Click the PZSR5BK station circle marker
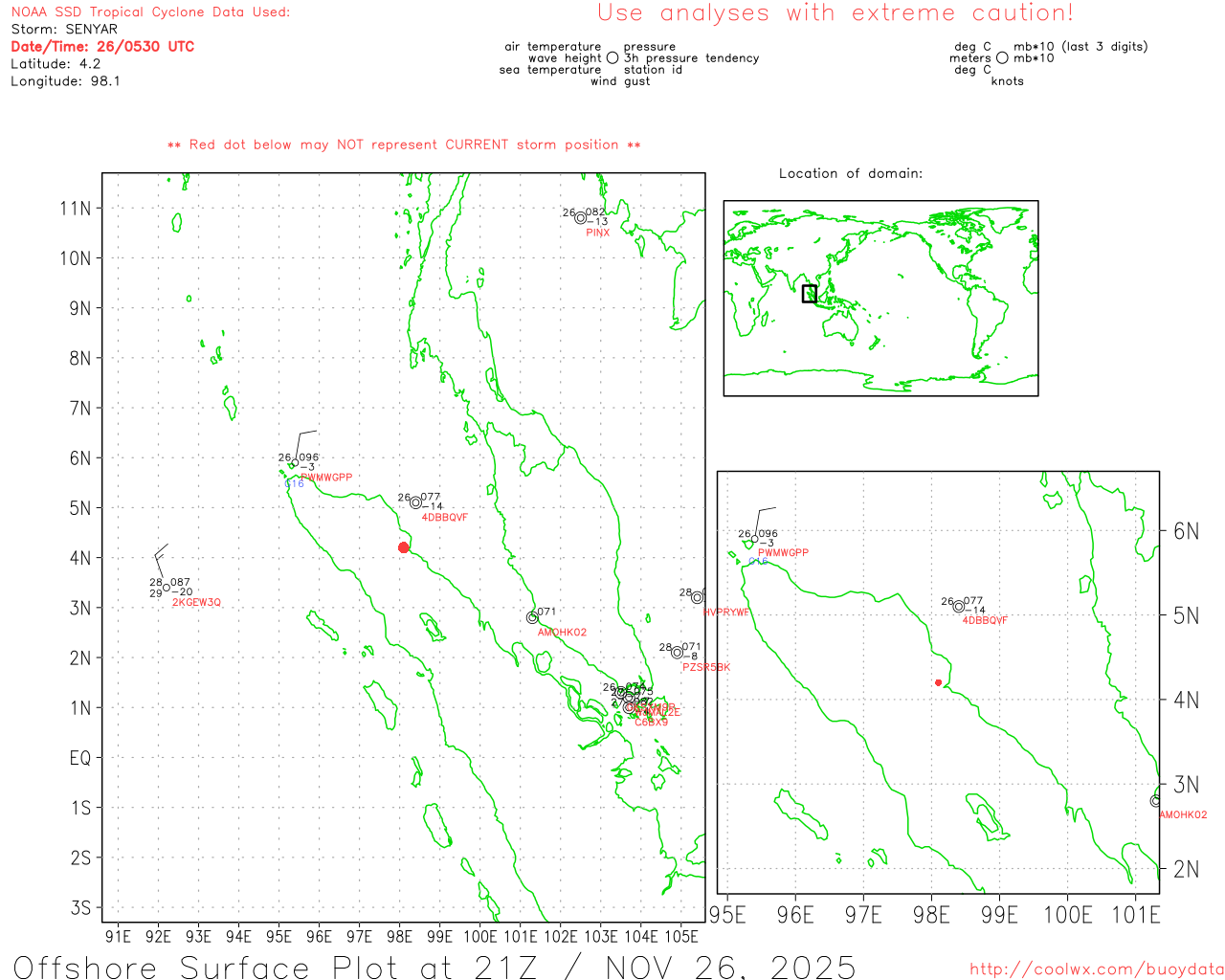 [x=677, y=653]
